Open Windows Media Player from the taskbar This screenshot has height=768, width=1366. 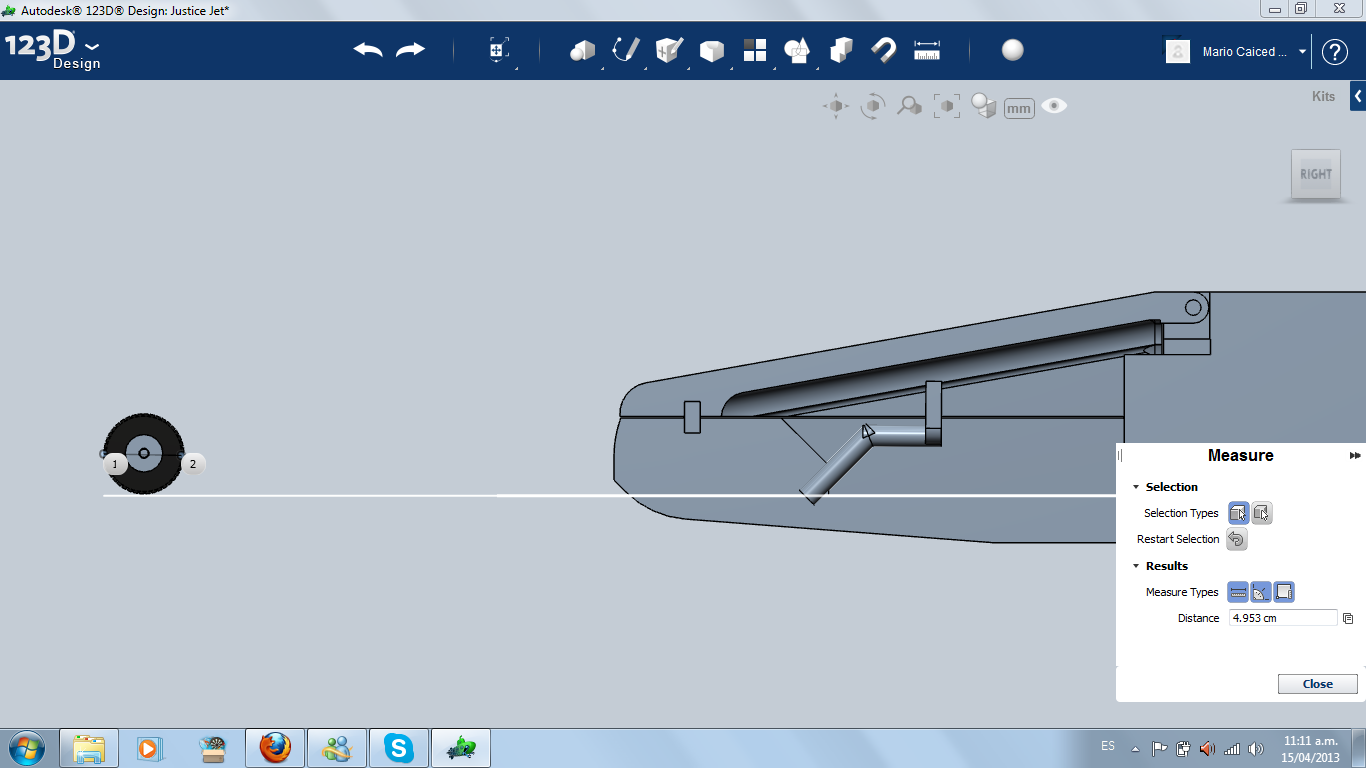point(148,748)
